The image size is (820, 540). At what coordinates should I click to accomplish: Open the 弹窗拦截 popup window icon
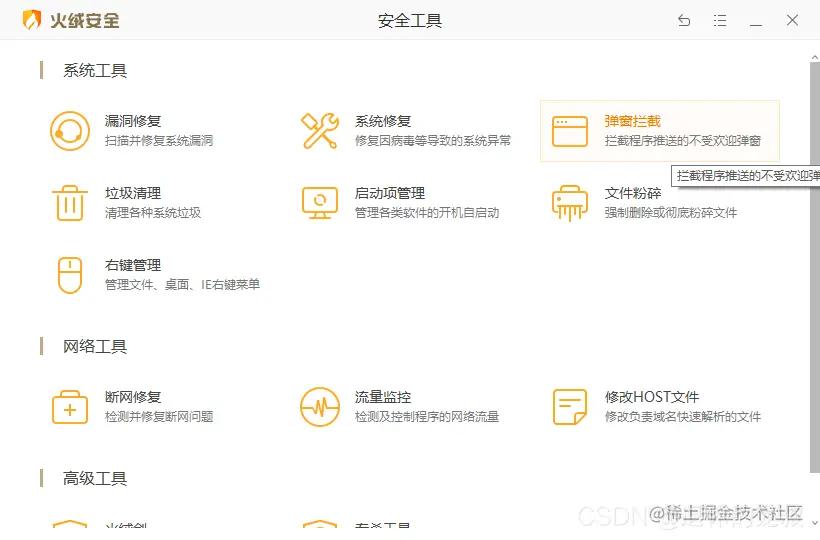coord(570,131)
